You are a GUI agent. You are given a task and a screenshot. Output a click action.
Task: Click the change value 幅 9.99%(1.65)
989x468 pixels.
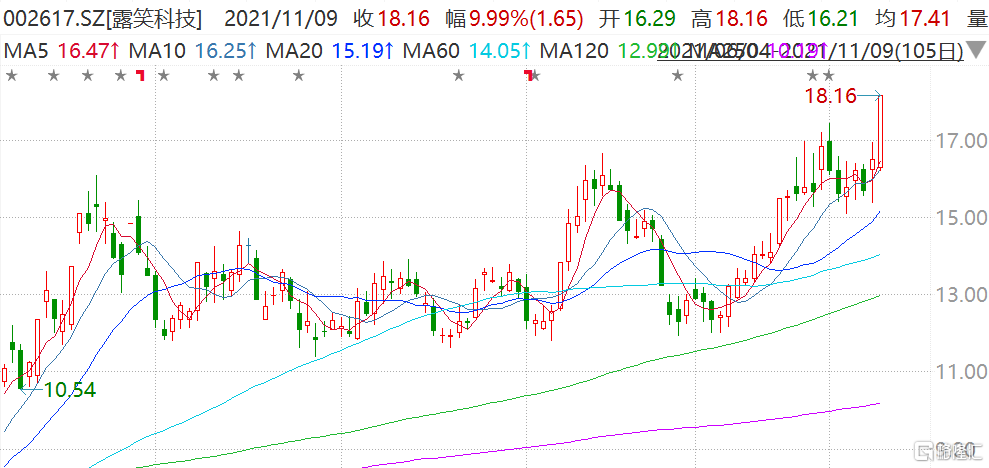[x=514, y=19]
